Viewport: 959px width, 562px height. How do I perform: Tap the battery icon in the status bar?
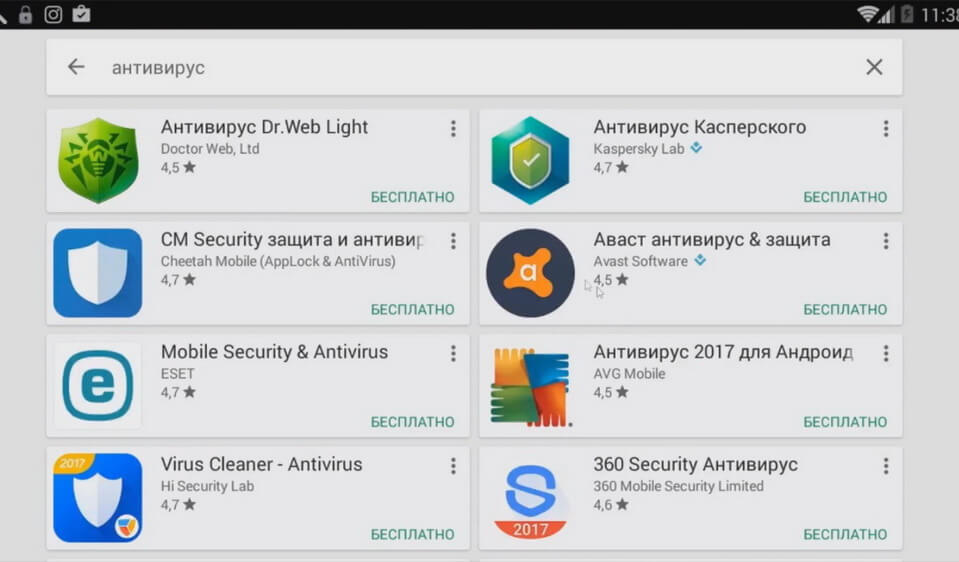(907, 13)
